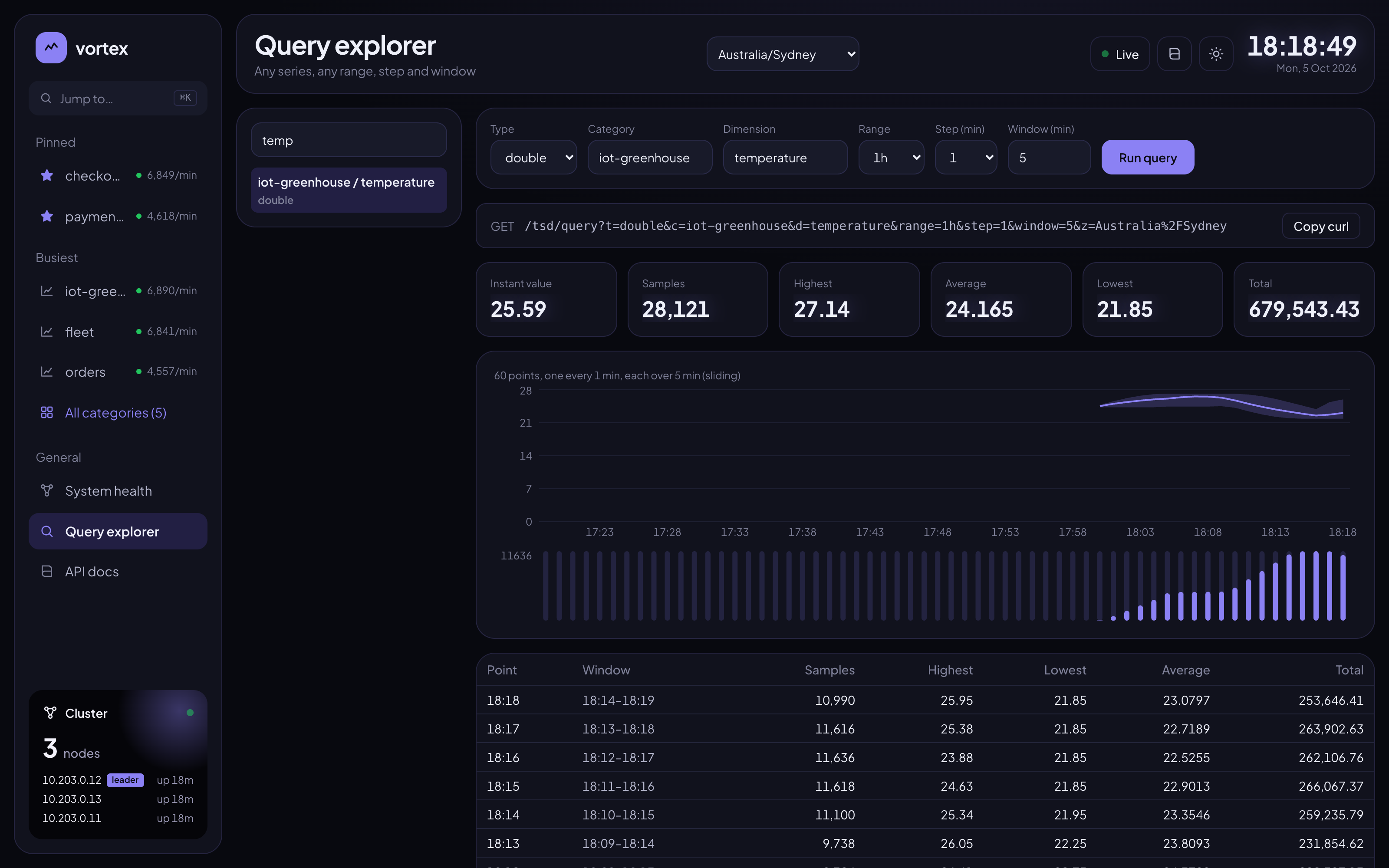
Task: Click the Total stat value 679,543.43
Action: (1303, 309)
